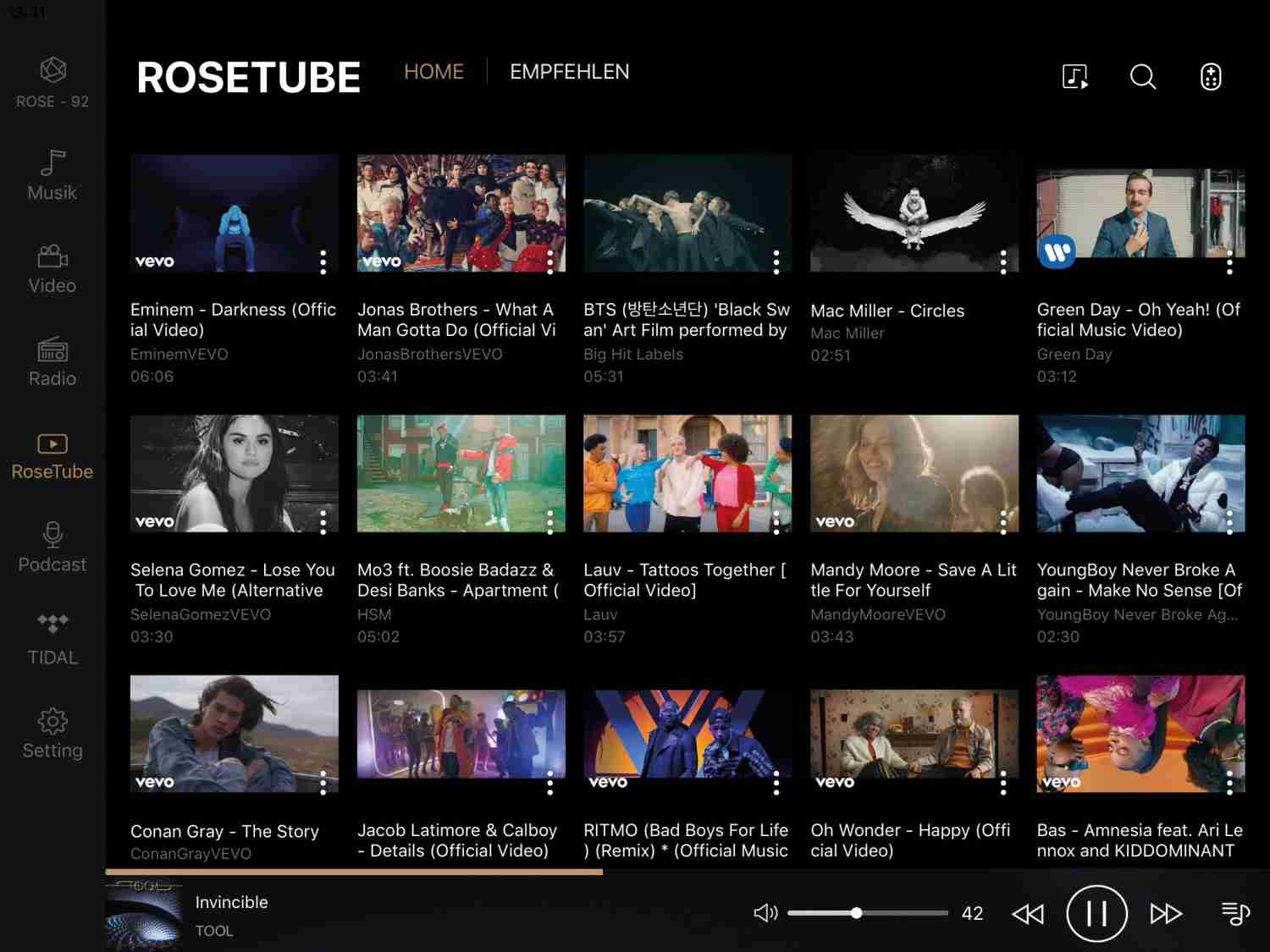Open options for Conan Gray video
The height and width of the screenshot is (952, 1270).
tap(323, 783)
